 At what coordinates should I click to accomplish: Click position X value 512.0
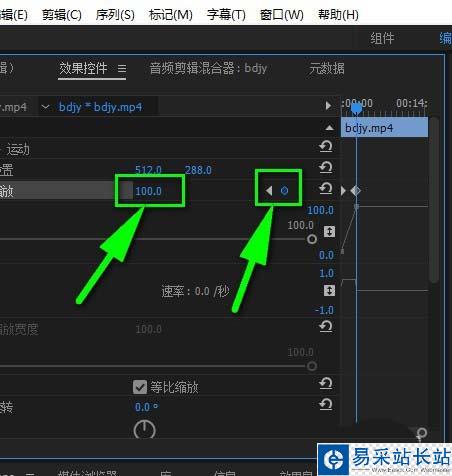coord(148,170)
